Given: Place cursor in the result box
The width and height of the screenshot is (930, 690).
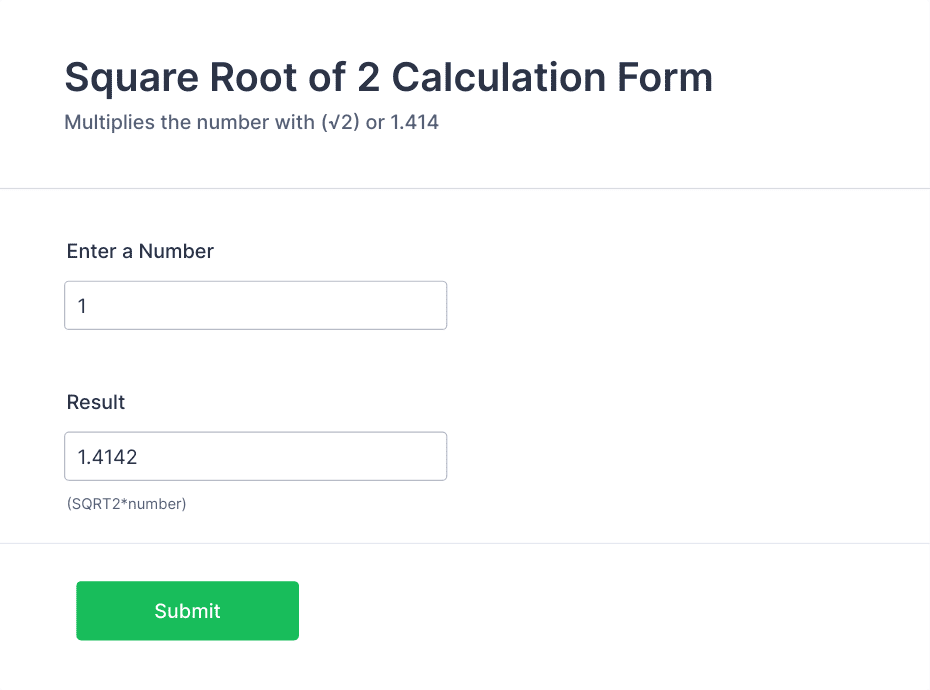Looking at the screenshot, I should [x=255, y=456].
